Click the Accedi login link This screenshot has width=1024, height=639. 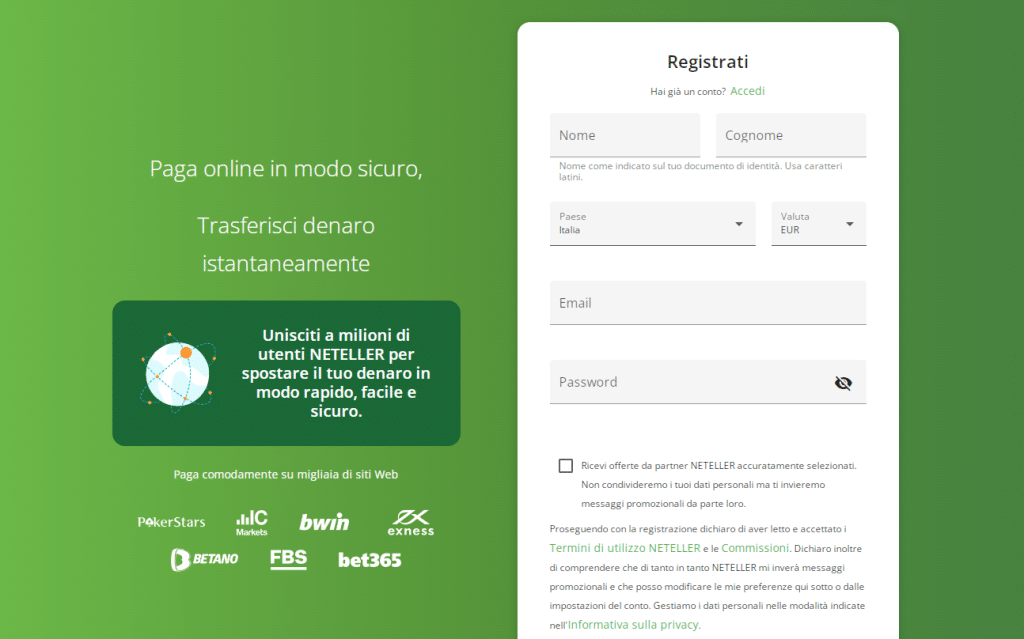pyautogui.click(x=747, y=91)
